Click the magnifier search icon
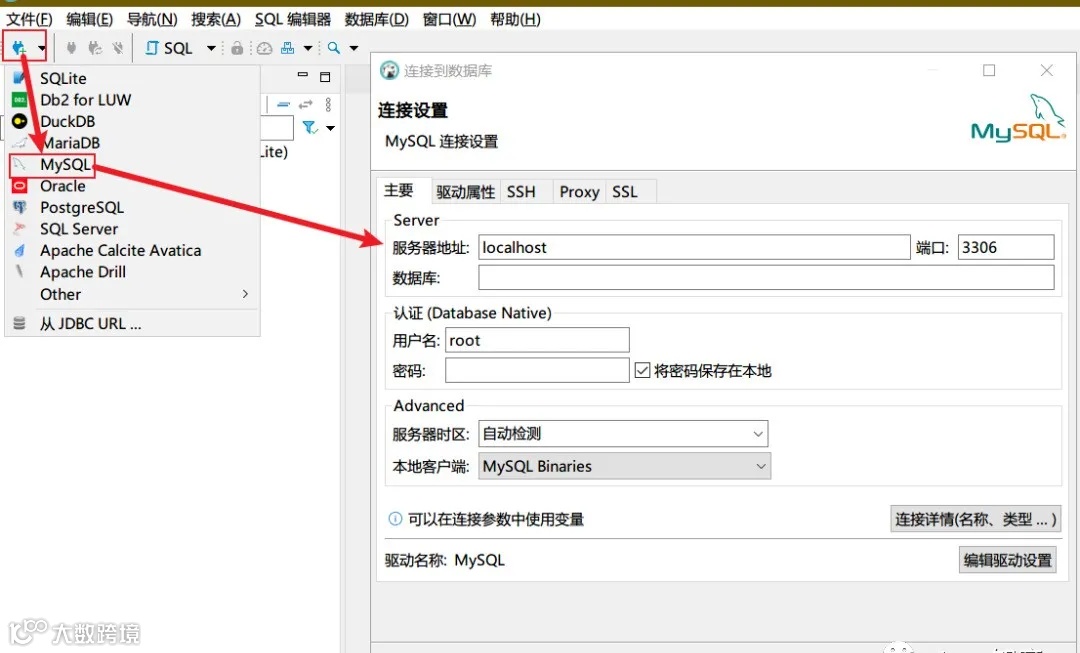1080x653 pixels. pos(334,48)
